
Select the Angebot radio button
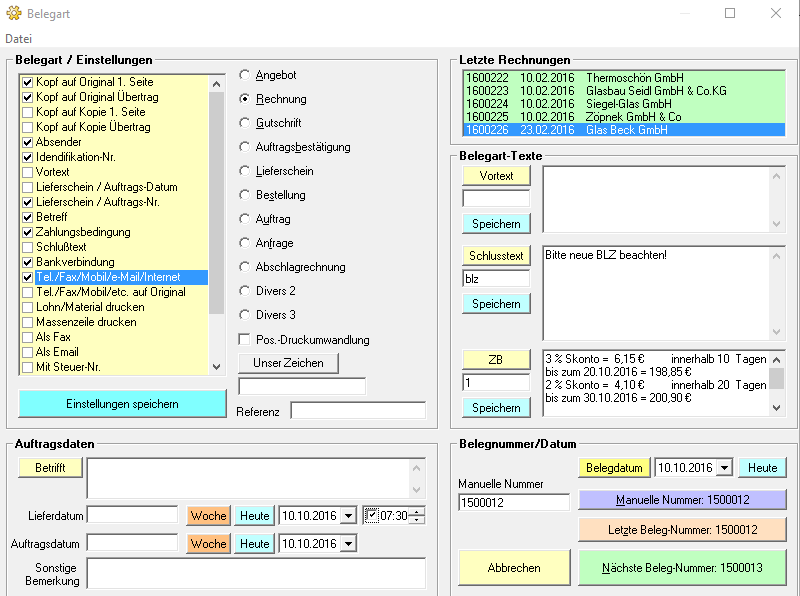(244, 75)
